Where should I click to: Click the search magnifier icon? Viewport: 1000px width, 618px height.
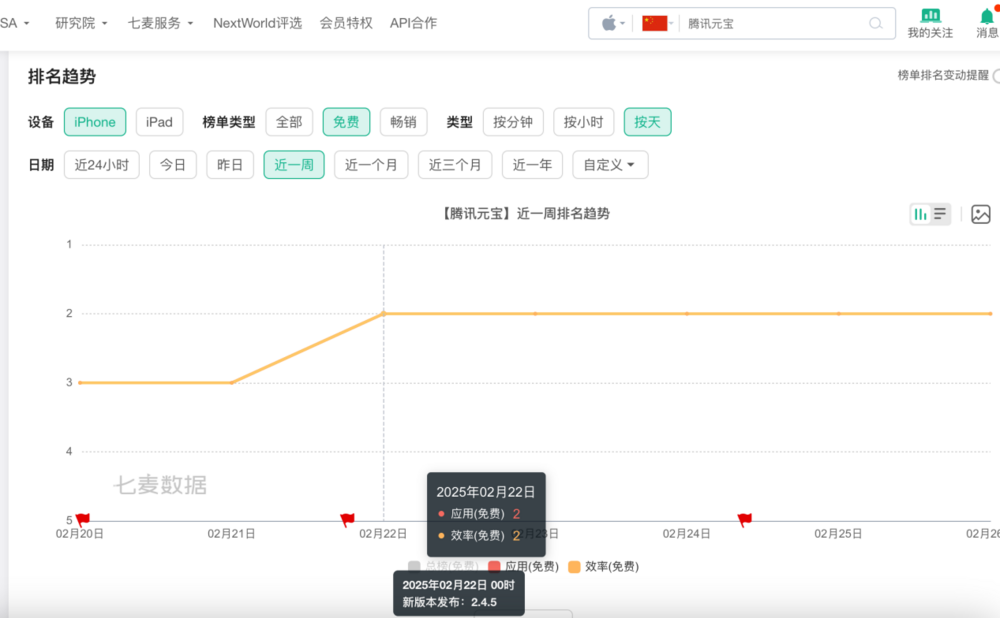pyautogui.click(x=875, y=23)
